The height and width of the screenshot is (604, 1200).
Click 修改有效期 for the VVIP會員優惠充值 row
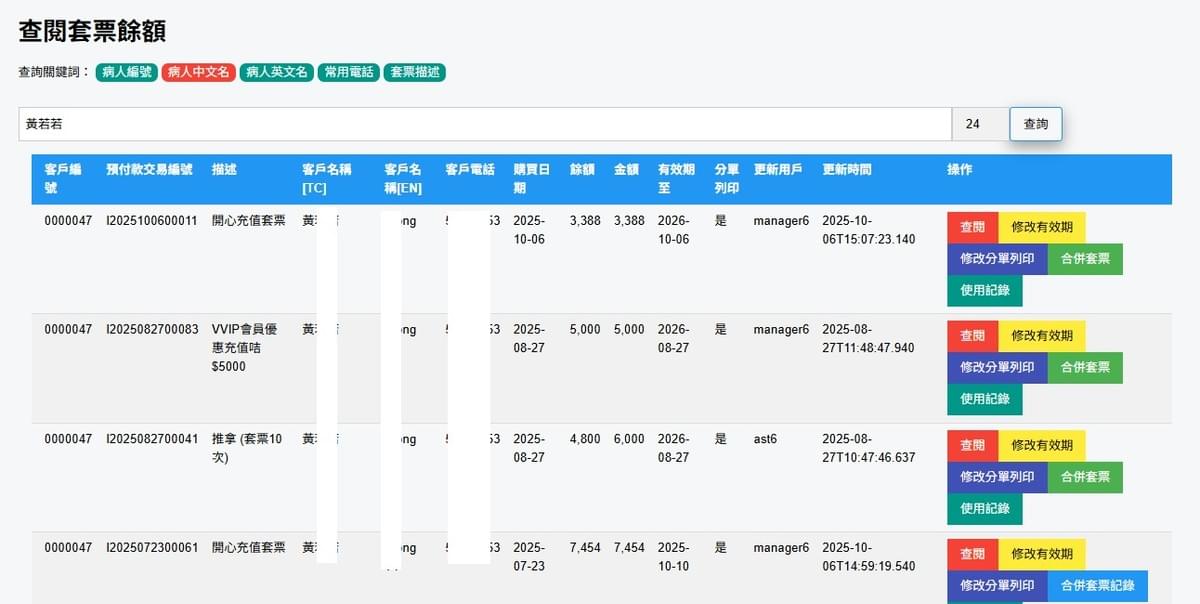pyautogui.click(x=1041, y=336)
